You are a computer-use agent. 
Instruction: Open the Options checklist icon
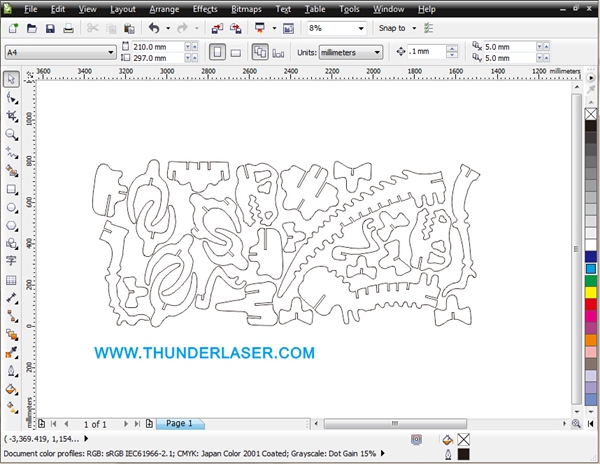pyautogui.click(x=429, y=28)
